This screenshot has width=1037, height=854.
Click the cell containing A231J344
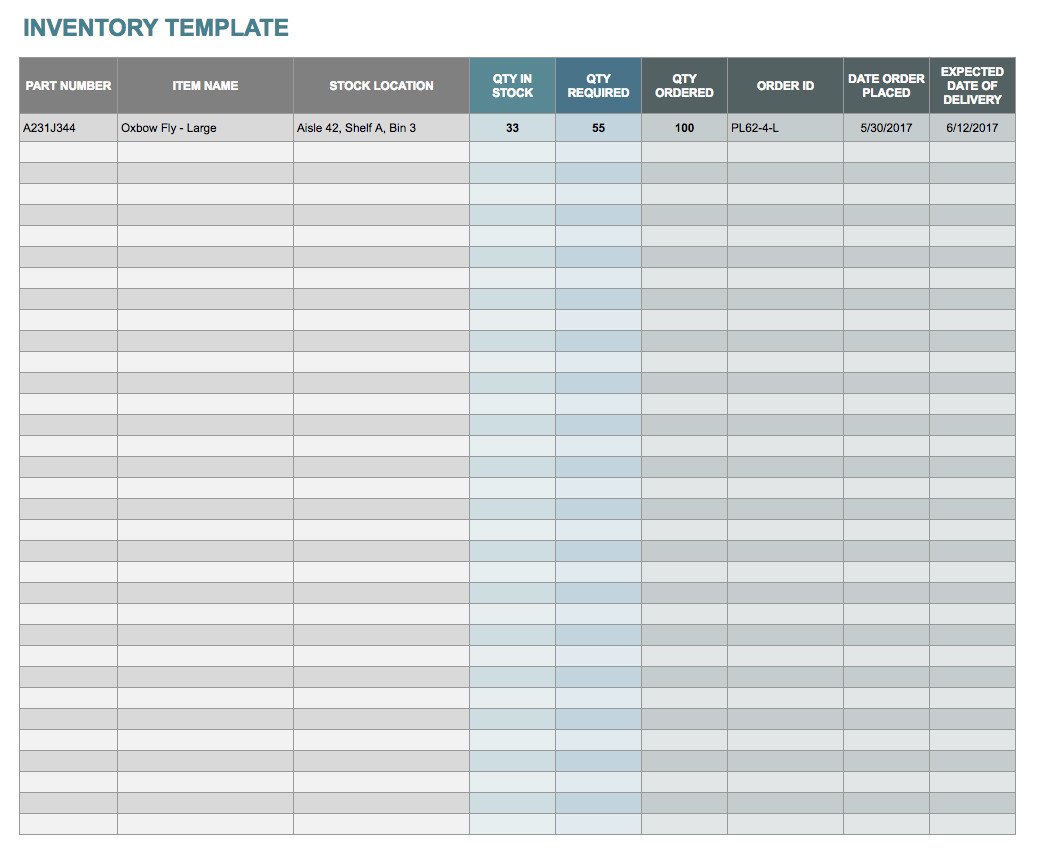click(68, 128)
